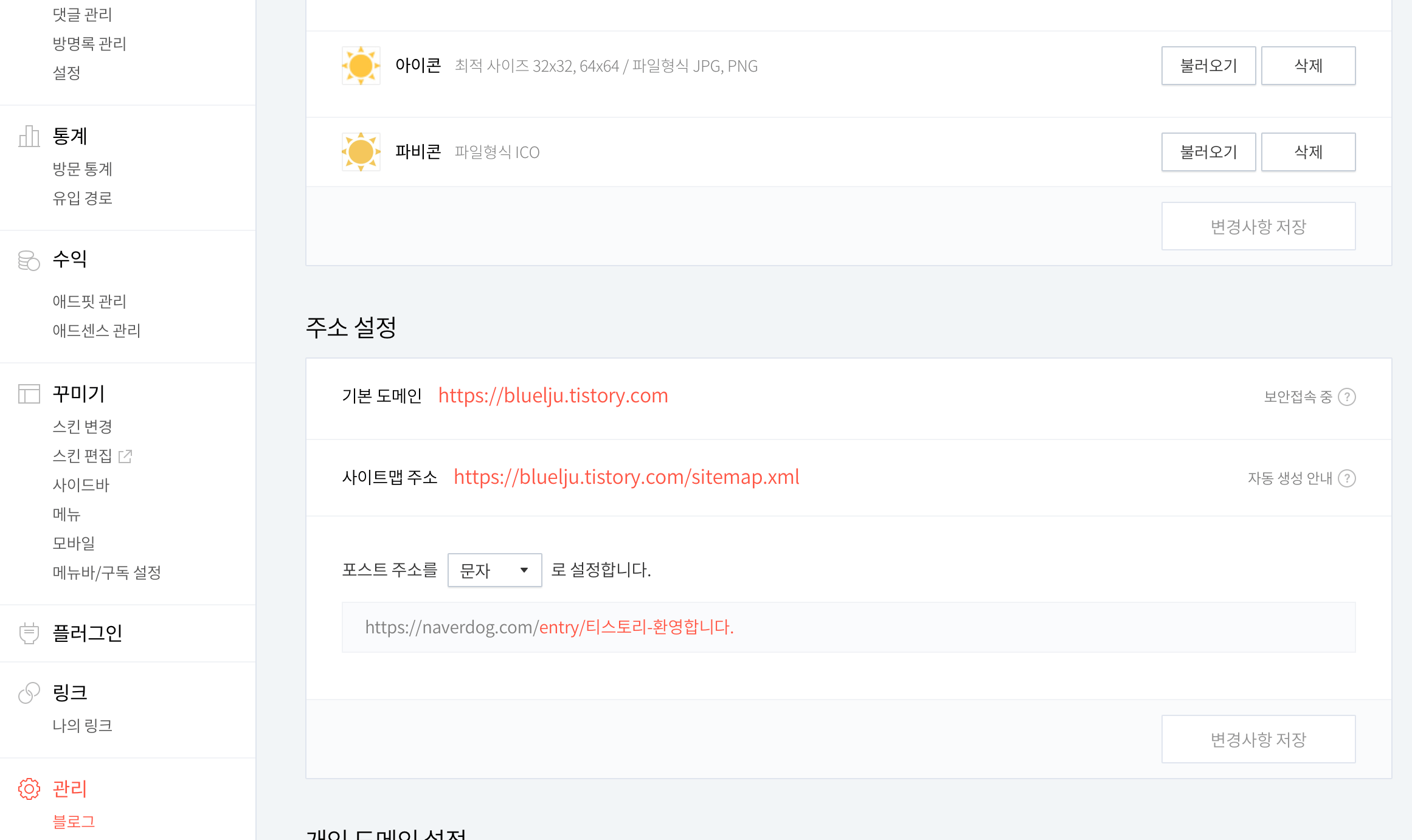
Task: Open the 관리 settings gear icon
Action: point(29,788)
